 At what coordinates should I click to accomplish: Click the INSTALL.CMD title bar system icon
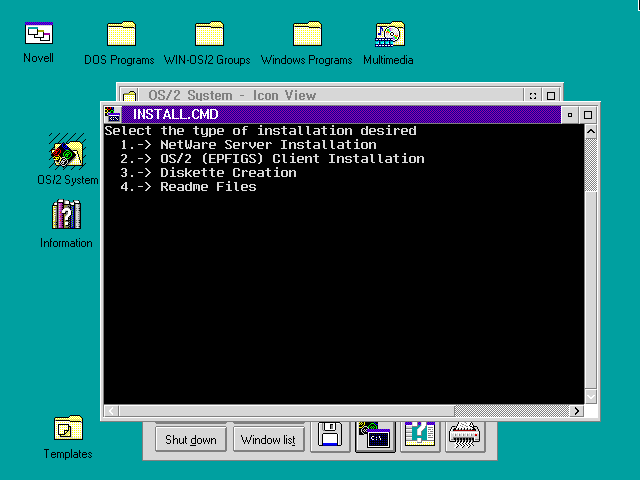(112, 114)
